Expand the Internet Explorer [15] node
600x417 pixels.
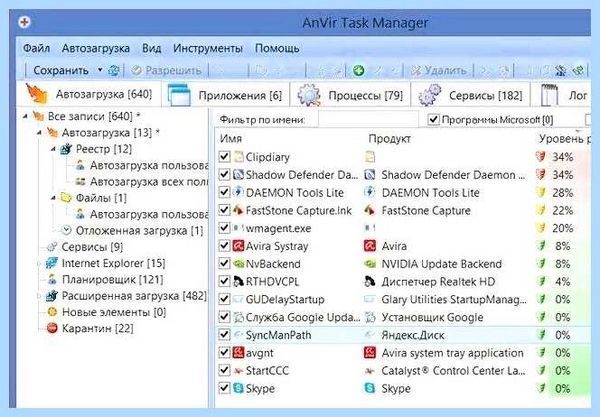39,263
